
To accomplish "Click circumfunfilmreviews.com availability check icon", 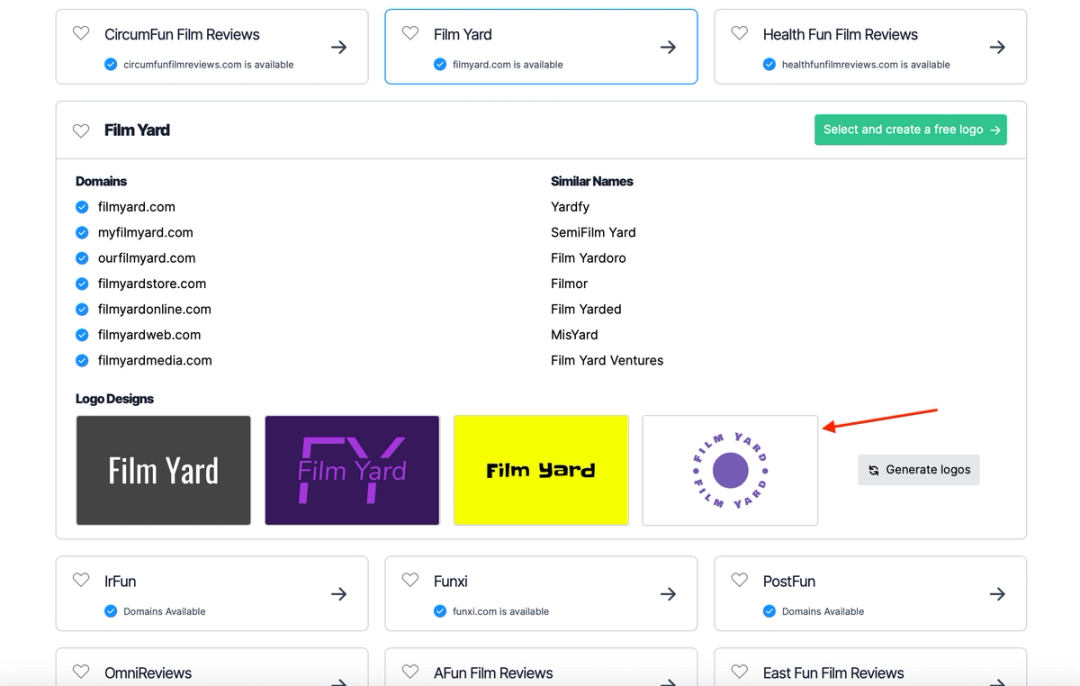I will tap(110, 65).
